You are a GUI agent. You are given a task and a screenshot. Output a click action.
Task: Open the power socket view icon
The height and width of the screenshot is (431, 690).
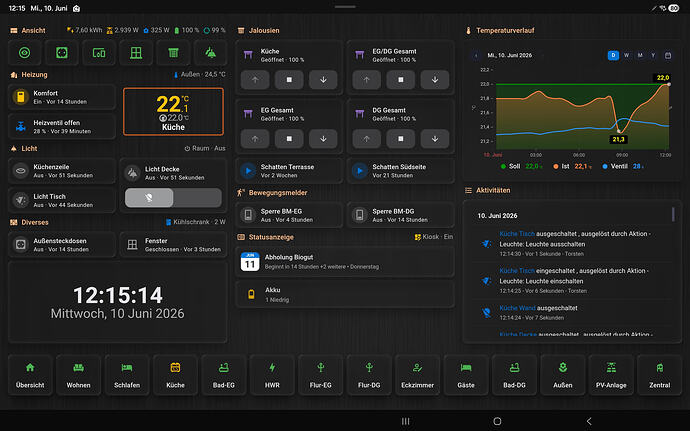pyautogui.click(x=62, y=53)
